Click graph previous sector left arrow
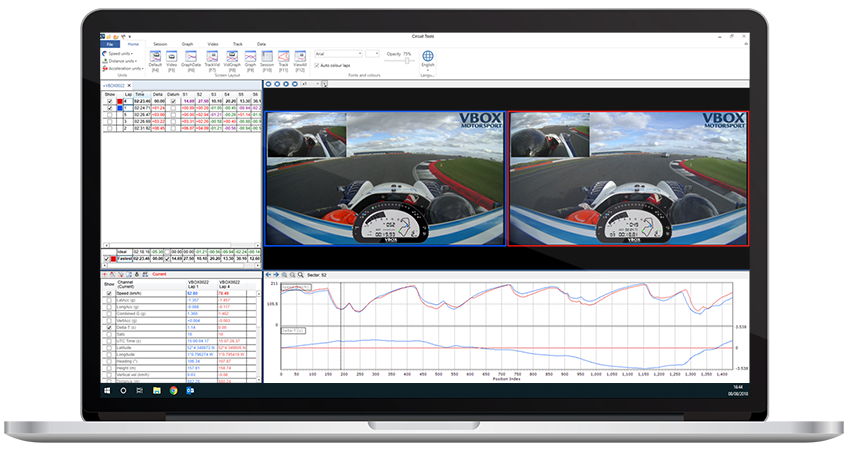Viewport: 850px width, 450px height. coord(268,275)
